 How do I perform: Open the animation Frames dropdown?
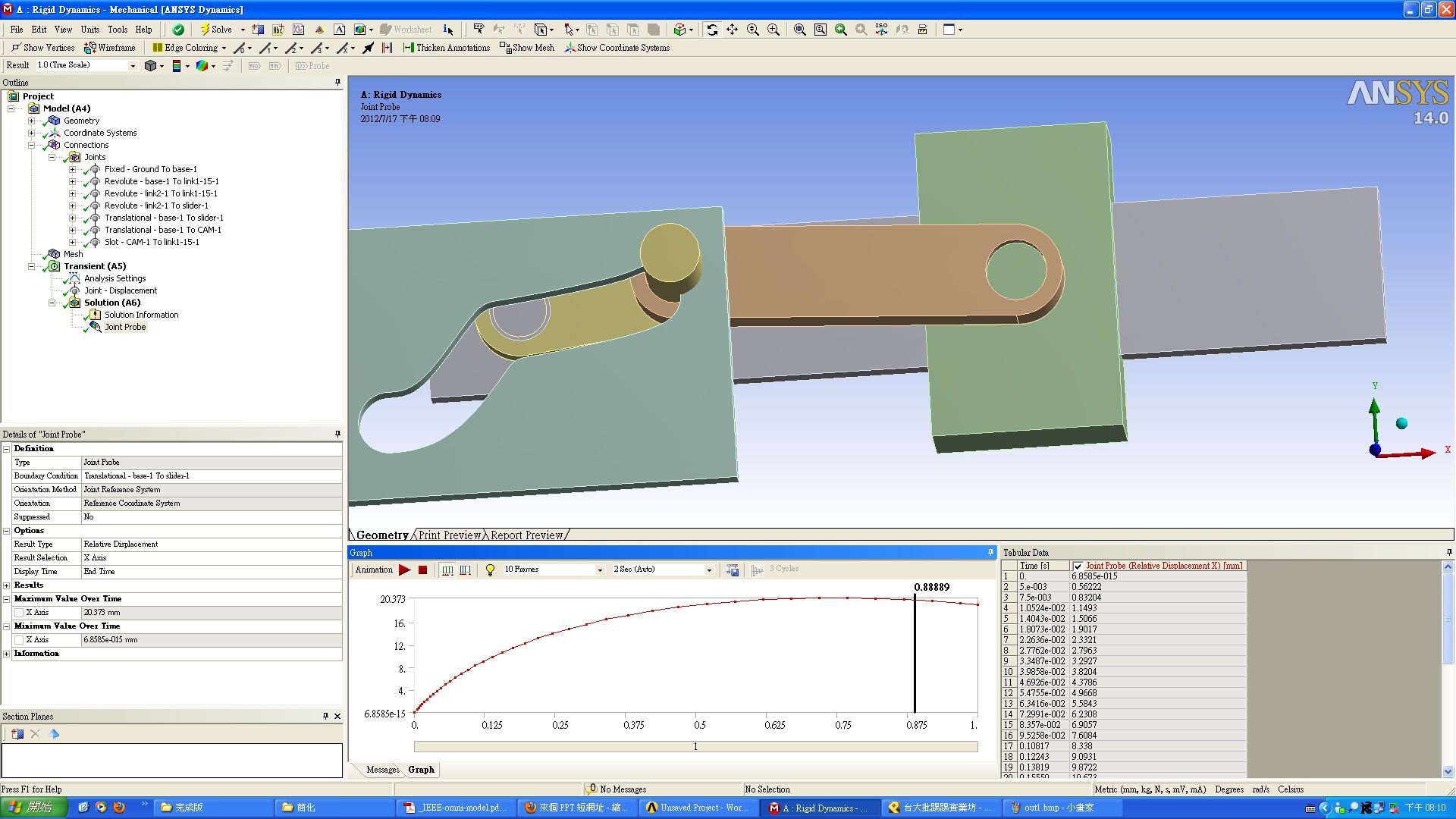coord(600,570)
